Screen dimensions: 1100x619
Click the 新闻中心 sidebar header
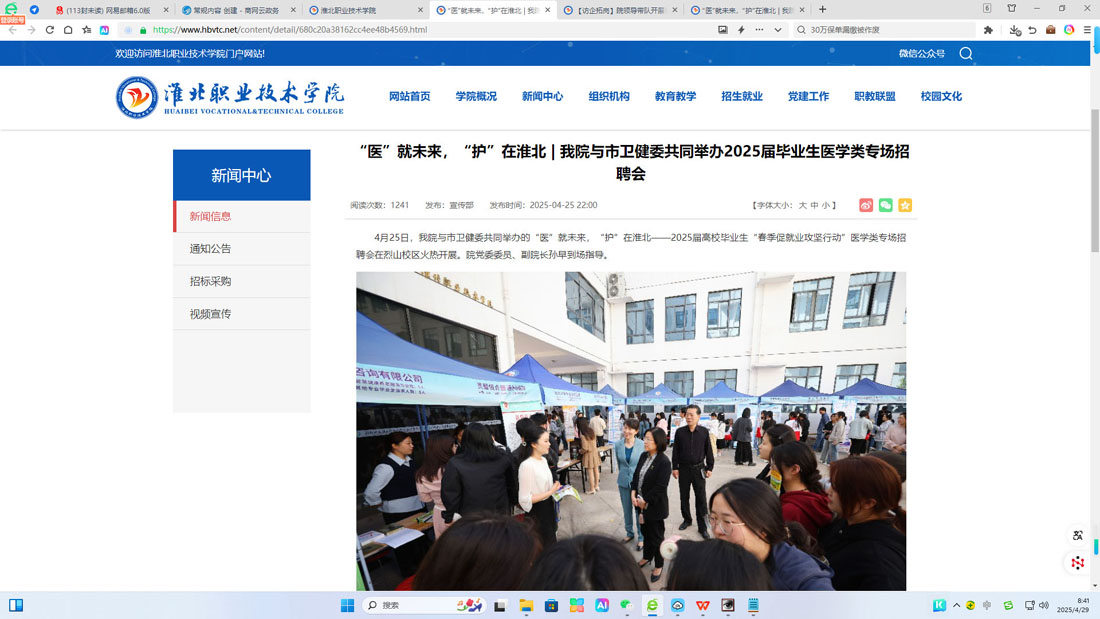tap(241, 175)
